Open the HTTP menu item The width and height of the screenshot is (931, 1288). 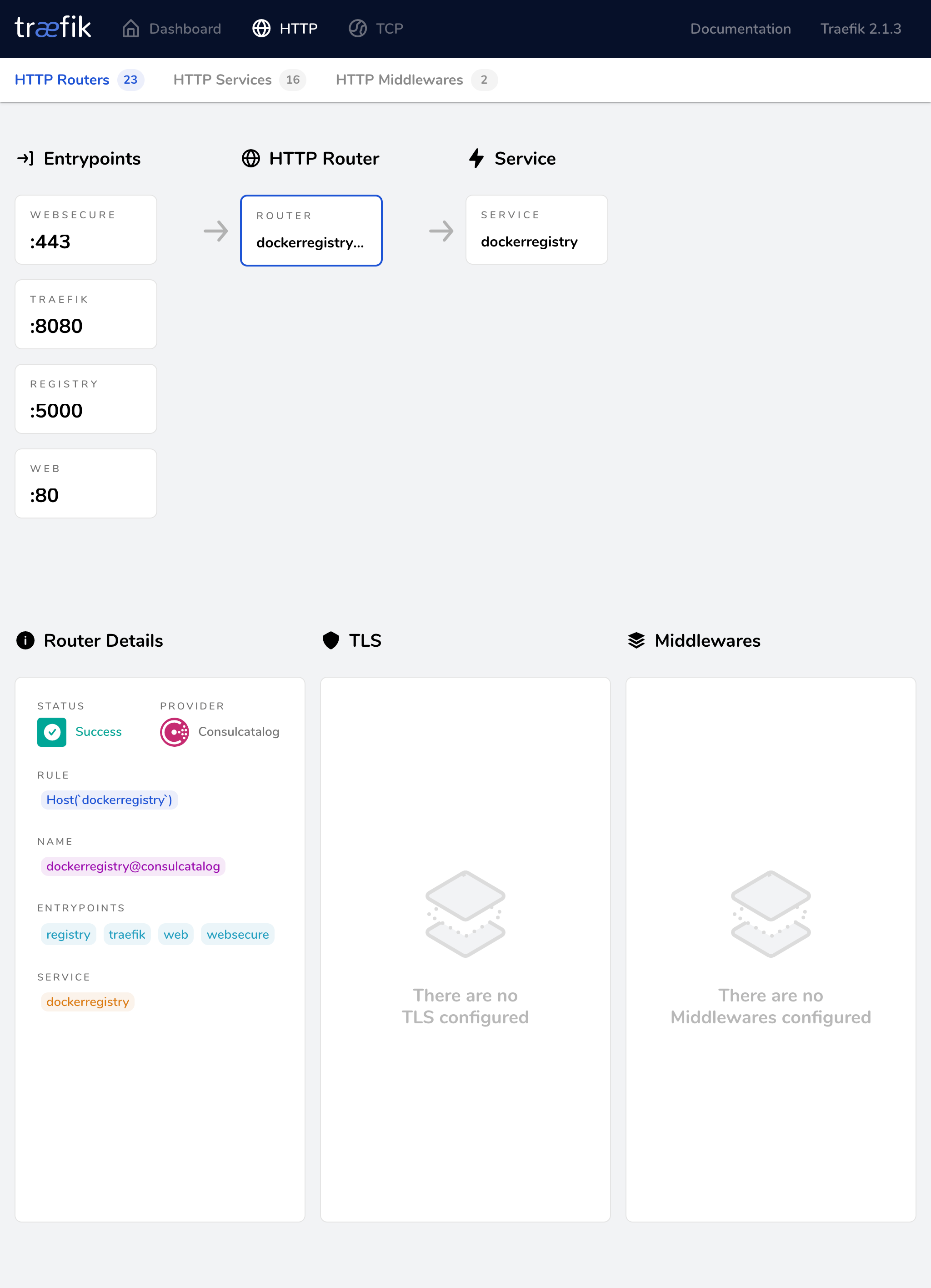click(x=285, y=28)
